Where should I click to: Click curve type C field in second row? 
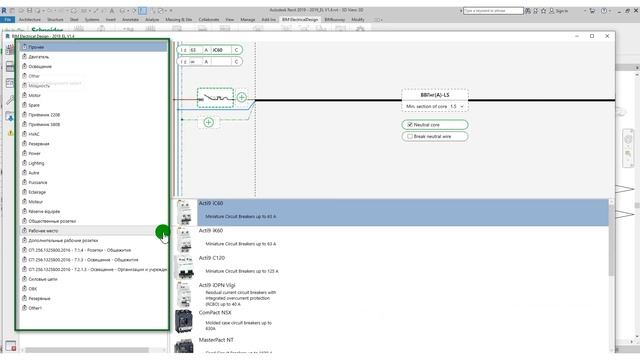(236, 62)
